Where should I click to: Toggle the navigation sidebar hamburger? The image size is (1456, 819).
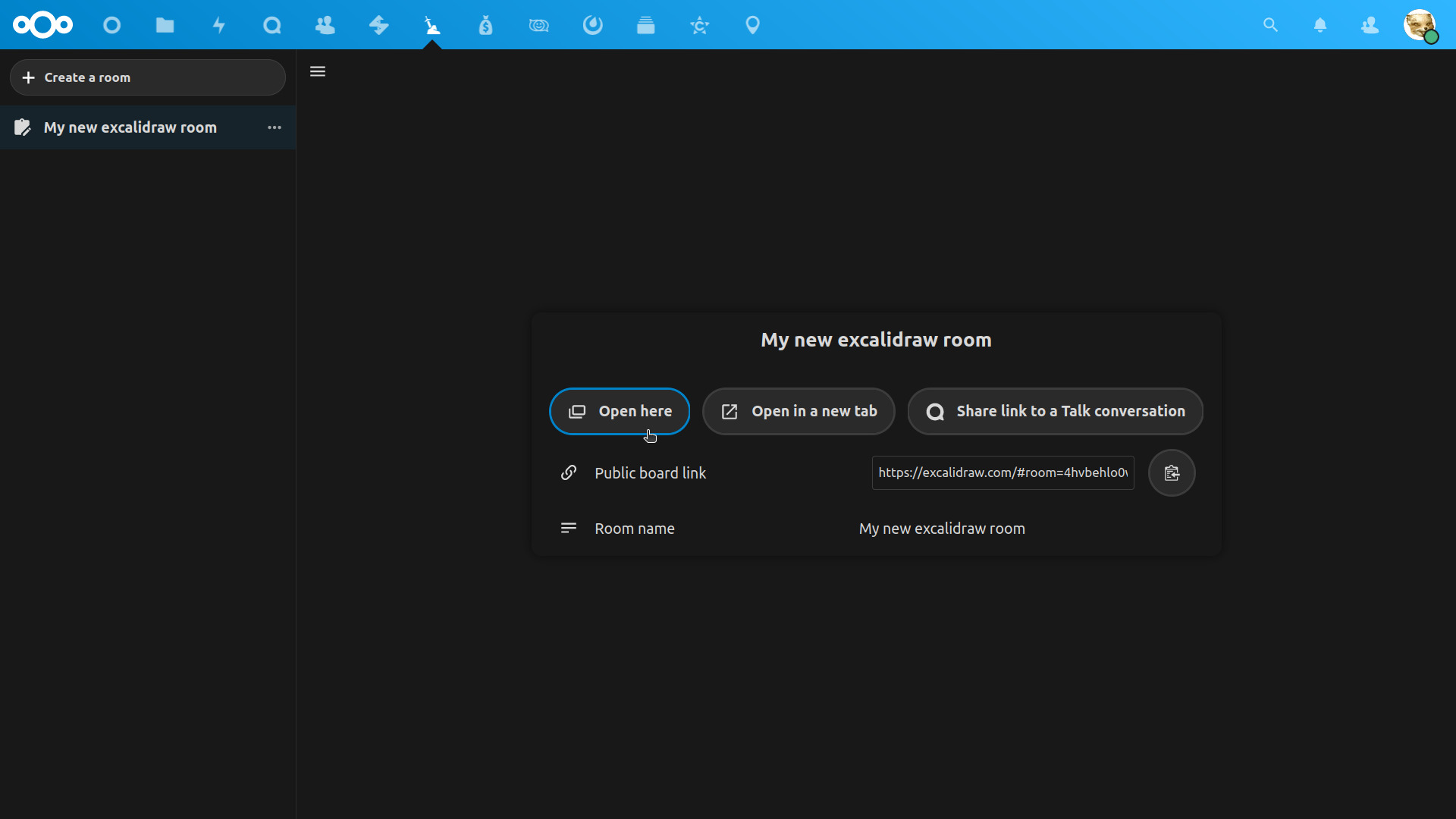(x=318, y=71)
